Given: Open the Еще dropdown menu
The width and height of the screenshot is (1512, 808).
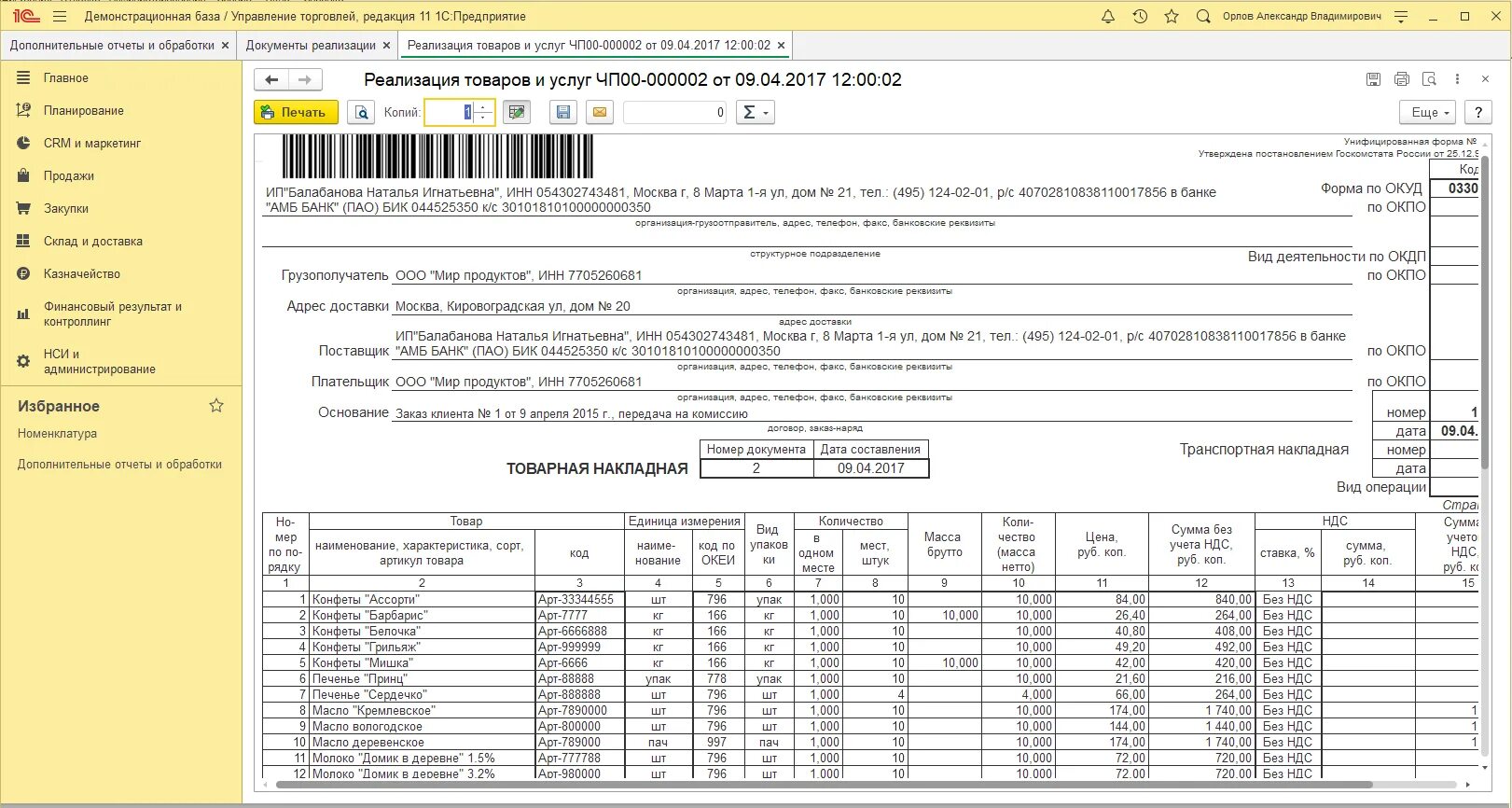Looking at the screenshot, I should pyautogui.click(x=1427, y=112).
